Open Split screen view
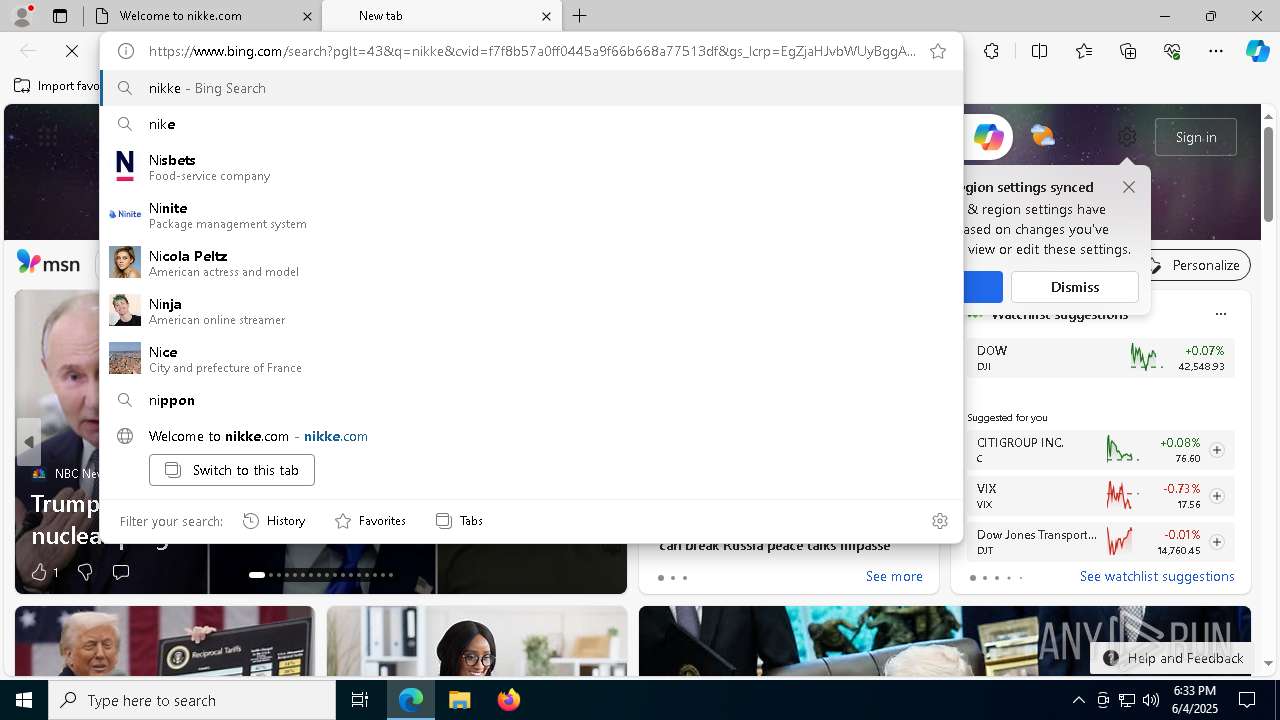This screenshot has width=1280, height=720. tap(1039, 51)
